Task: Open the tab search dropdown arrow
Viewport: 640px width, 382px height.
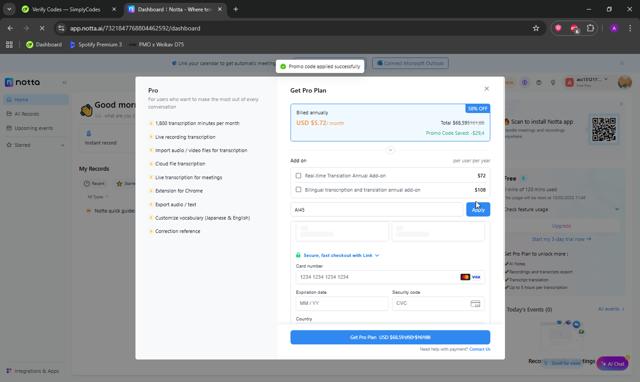Action: (9, 9)
